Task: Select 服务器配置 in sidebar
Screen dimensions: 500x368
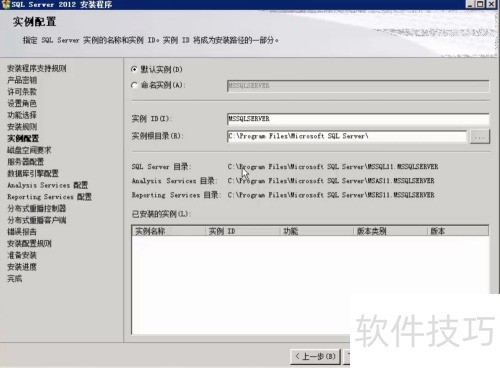Action: tap(26, 162)
